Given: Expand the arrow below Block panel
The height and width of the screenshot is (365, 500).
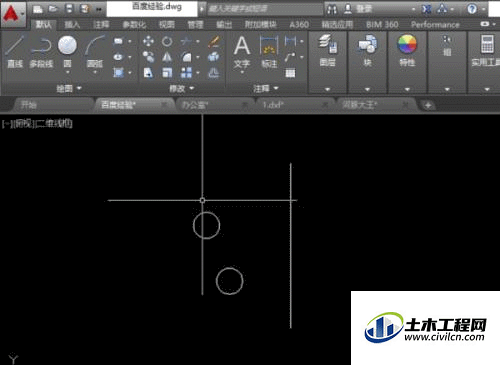Looking at the screenshot, I should pos(367,89).
